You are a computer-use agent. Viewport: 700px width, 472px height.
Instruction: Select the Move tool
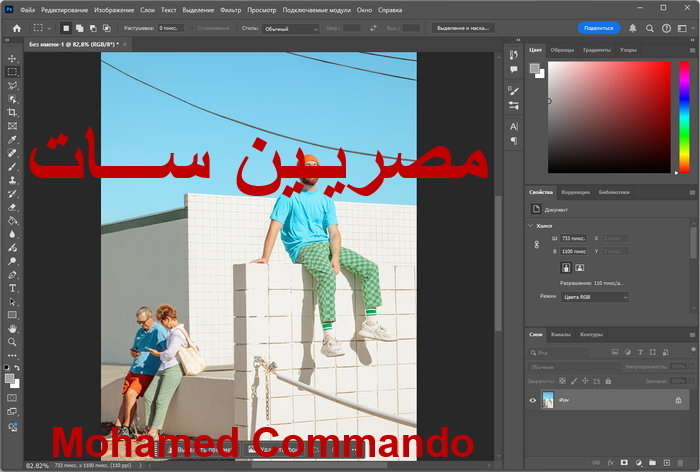click(x=13, y=59)
